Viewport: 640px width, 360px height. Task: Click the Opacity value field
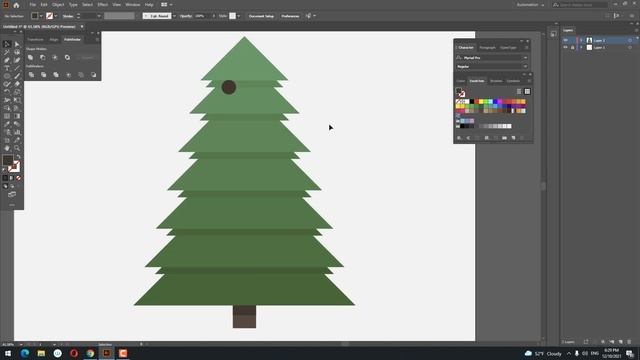click(202, 16)
